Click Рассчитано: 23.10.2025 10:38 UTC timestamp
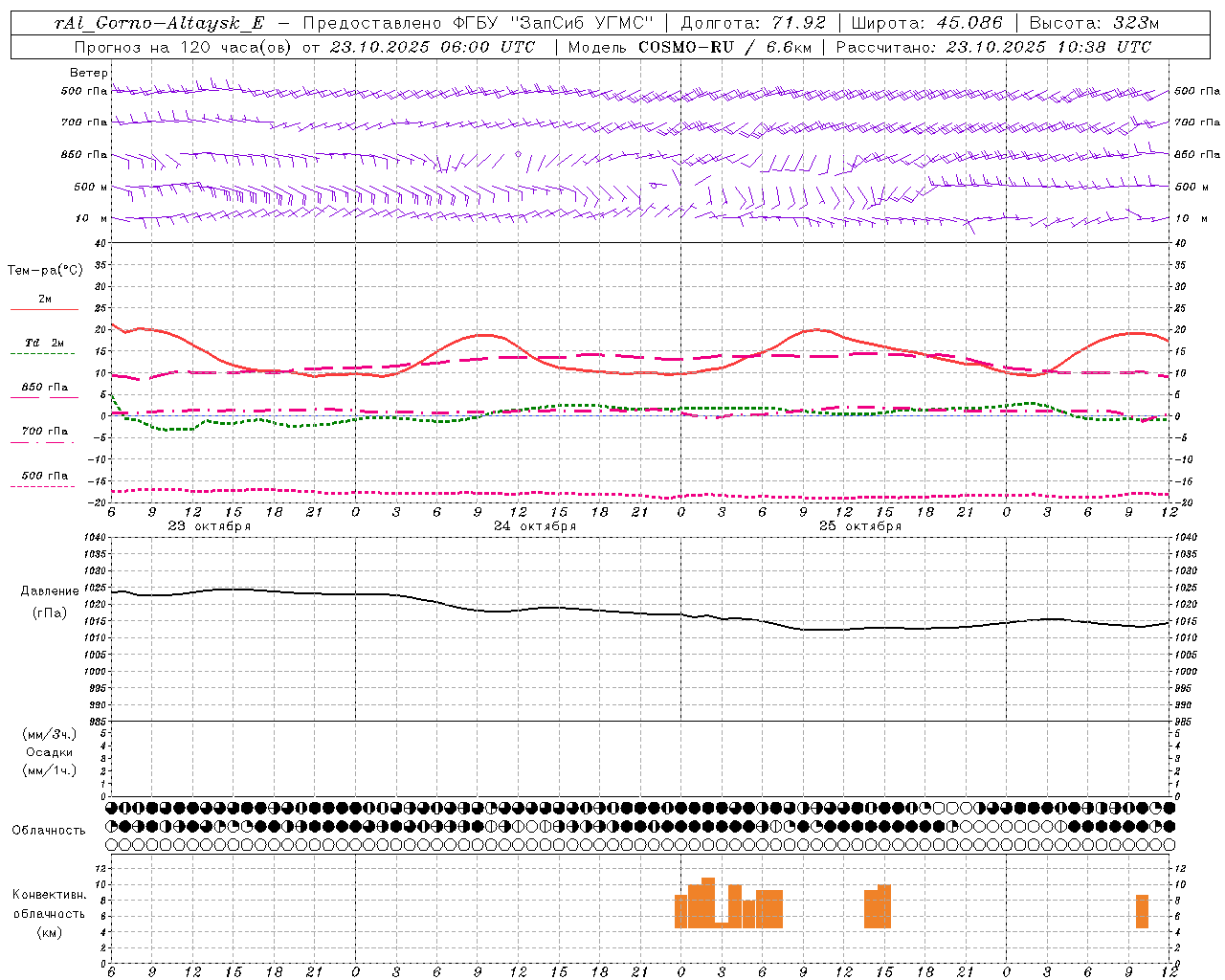The width and height of the screenshot is (1225, 980). click(993, 47)
